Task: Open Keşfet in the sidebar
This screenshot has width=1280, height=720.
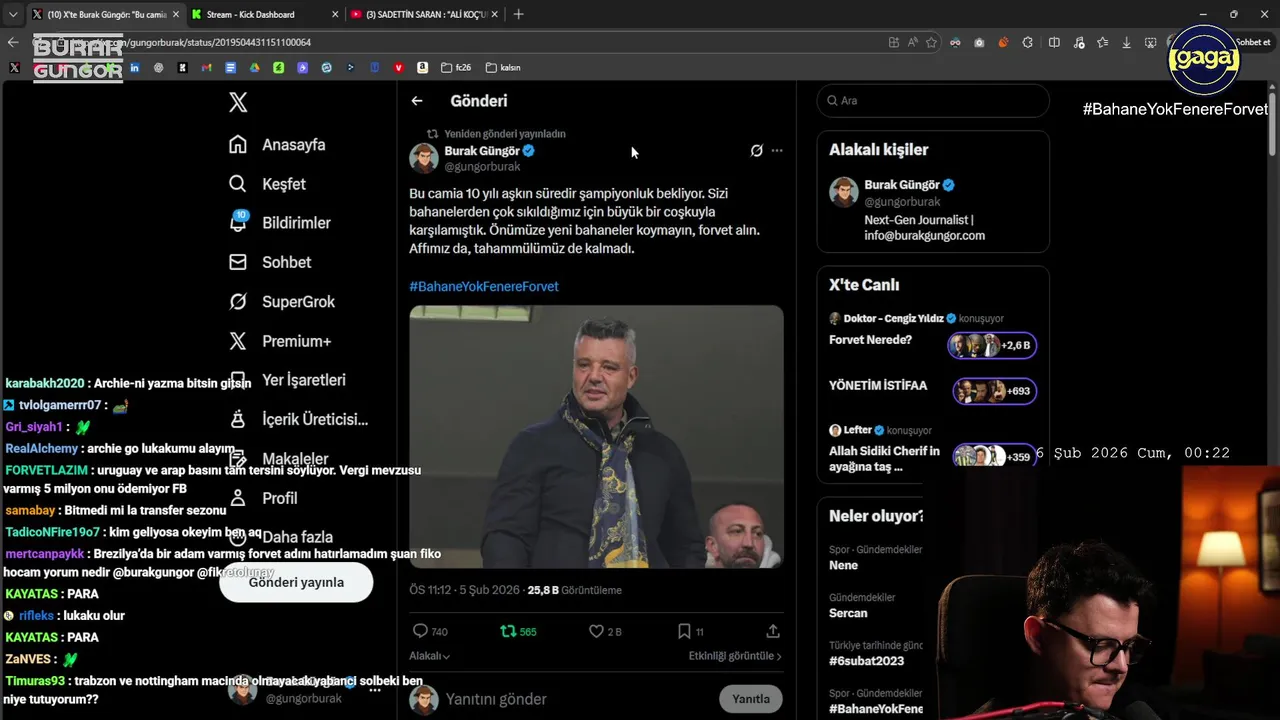Action: [267, 184]
